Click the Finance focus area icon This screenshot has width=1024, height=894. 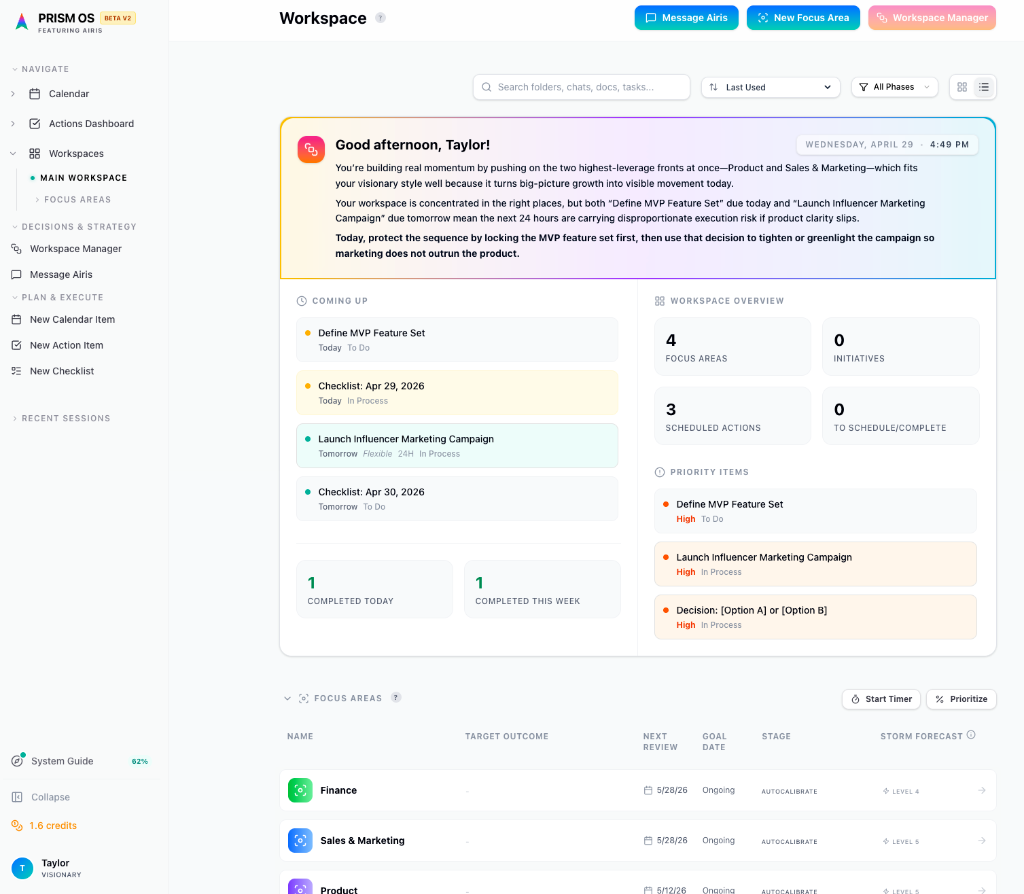tap(300, 790)
